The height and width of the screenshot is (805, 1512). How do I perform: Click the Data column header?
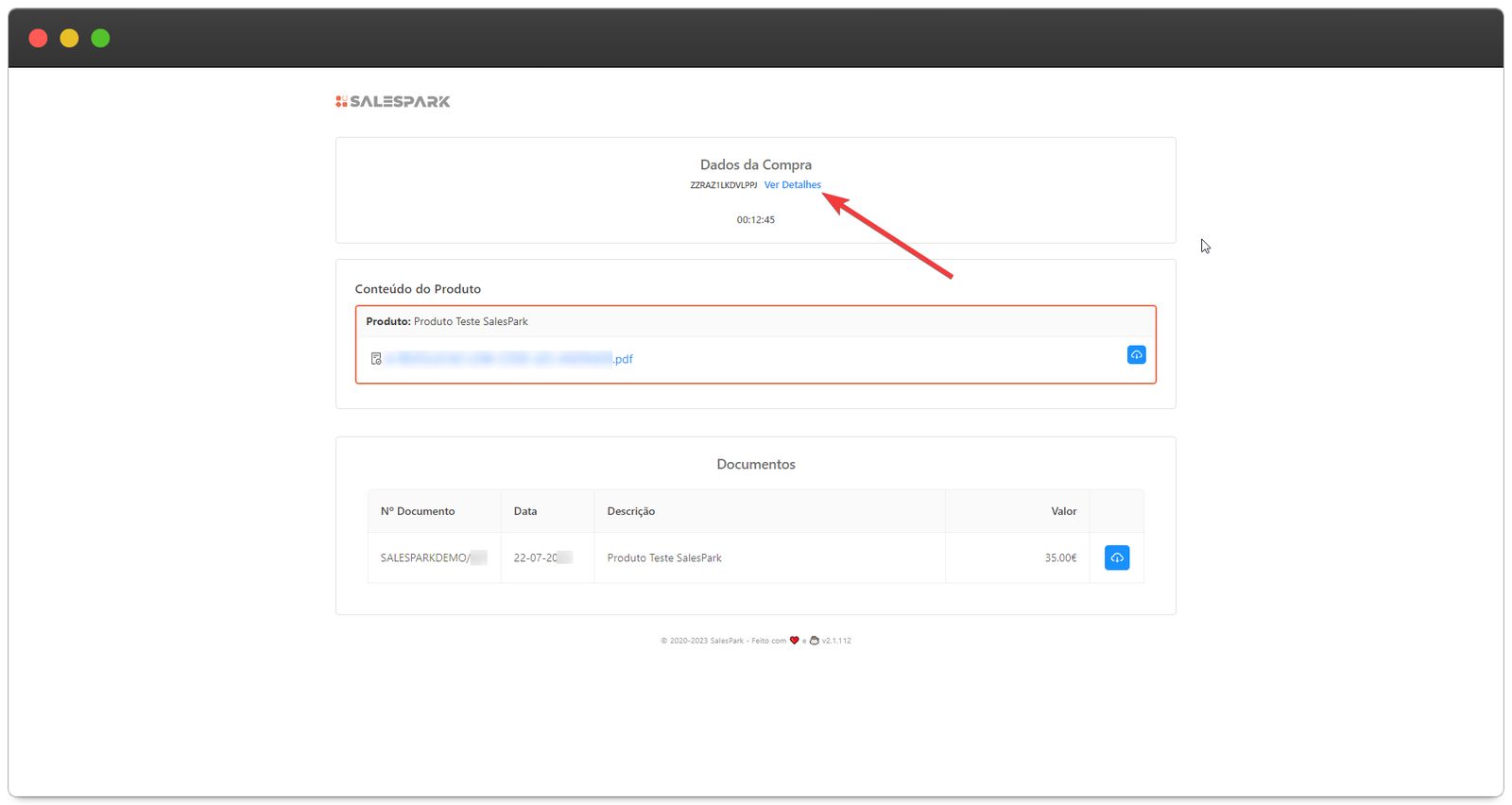[525, 511]
